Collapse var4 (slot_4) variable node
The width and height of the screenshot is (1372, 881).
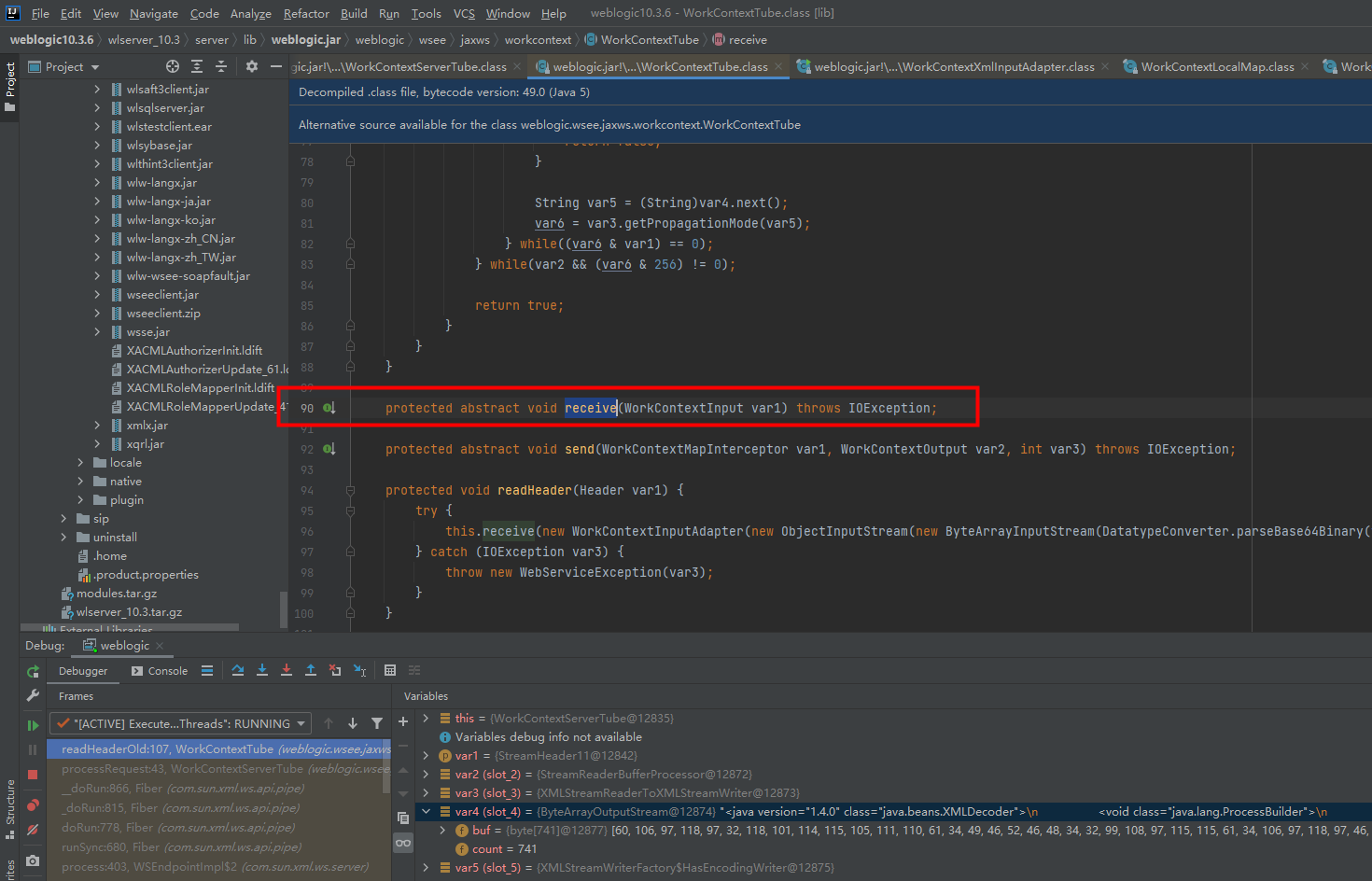tap(426, 811)
